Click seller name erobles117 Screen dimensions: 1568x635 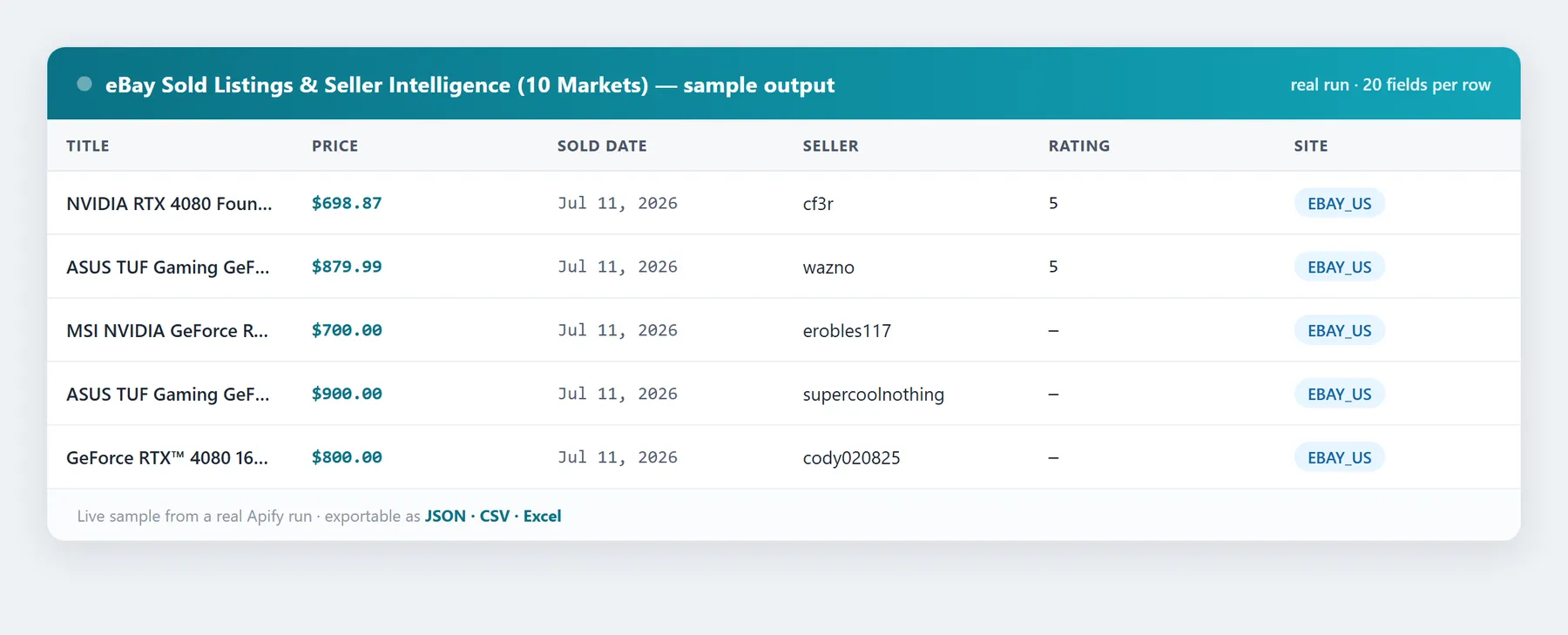pyautogui.click(x=847, y=330)
